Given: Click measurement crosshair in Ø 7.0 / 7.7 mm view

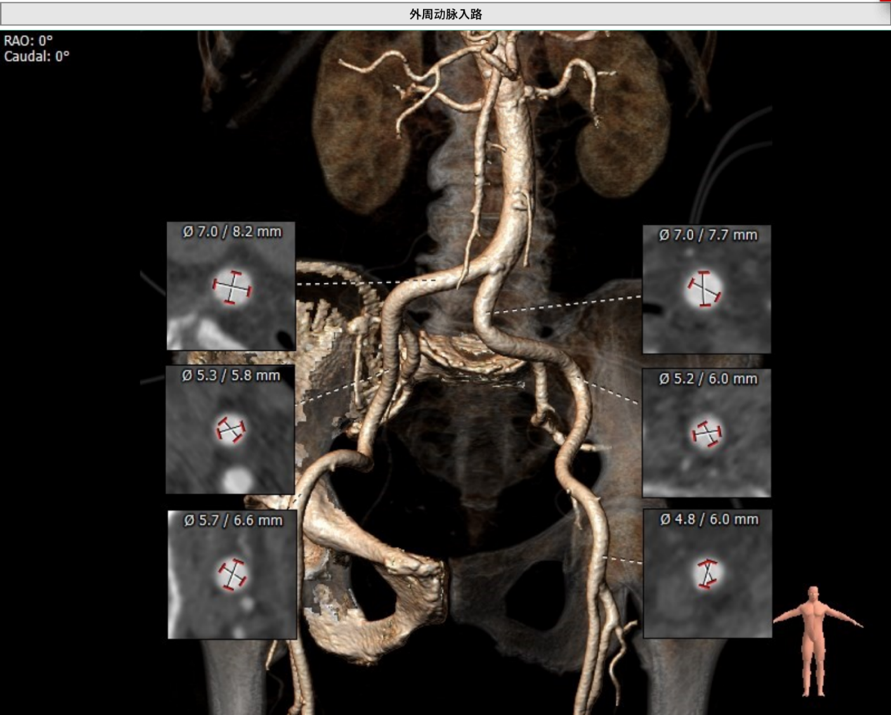Looking at the screenshot, I should (x=706, y=289).
